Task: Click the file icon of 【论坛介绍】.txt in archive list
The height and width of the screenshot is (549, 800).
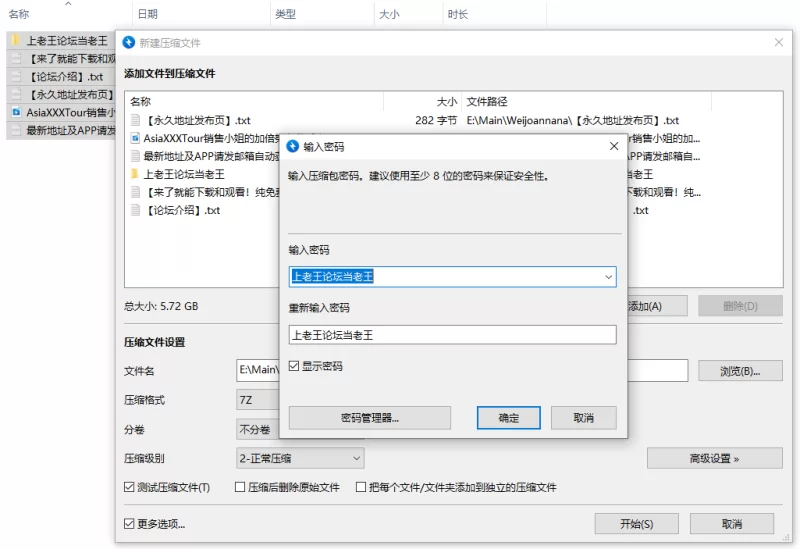Action: coord(135,210)
